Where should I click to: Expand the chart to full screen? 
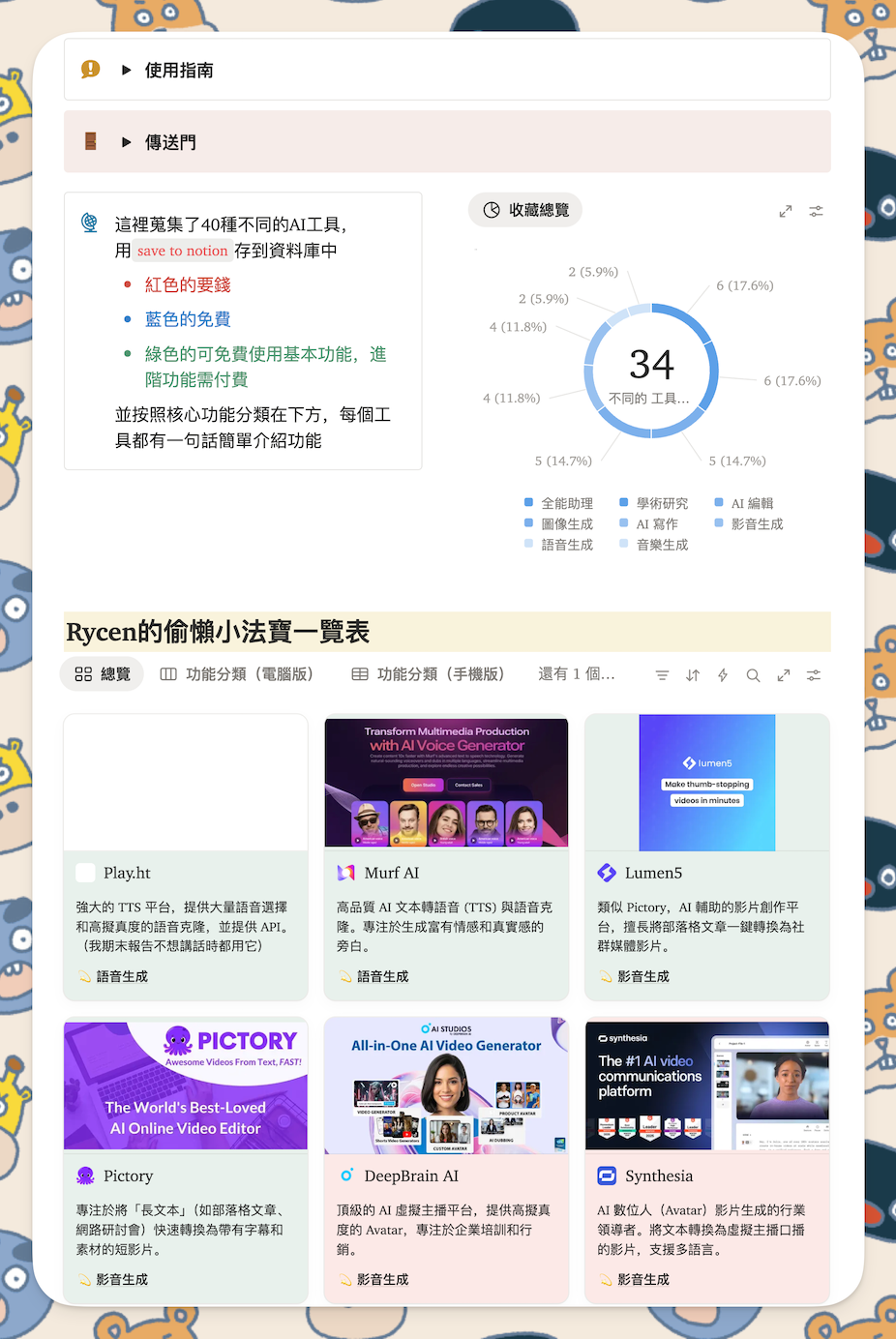click(786, 211)
